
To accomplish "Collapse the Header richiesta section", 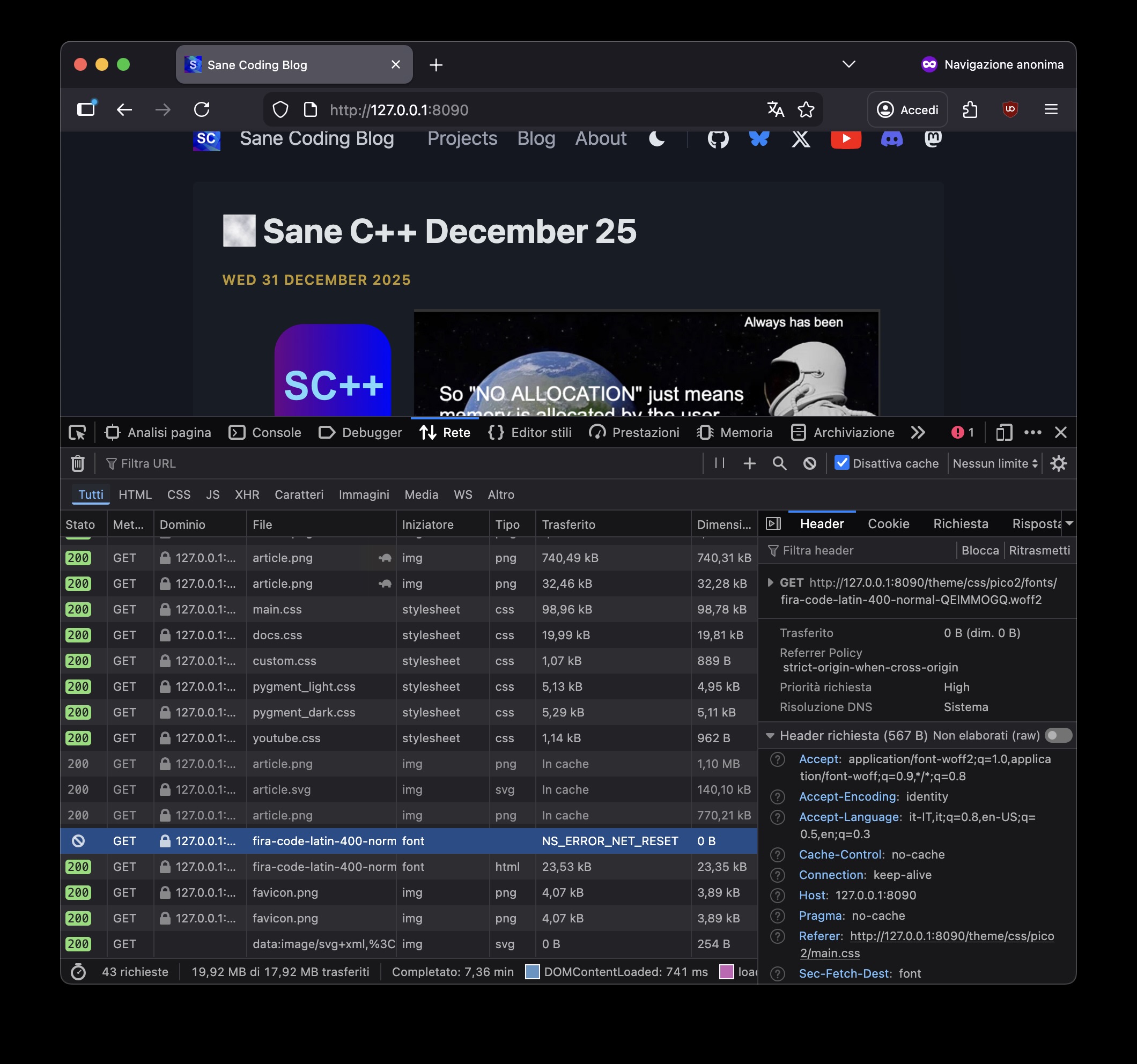I will 770,736.
